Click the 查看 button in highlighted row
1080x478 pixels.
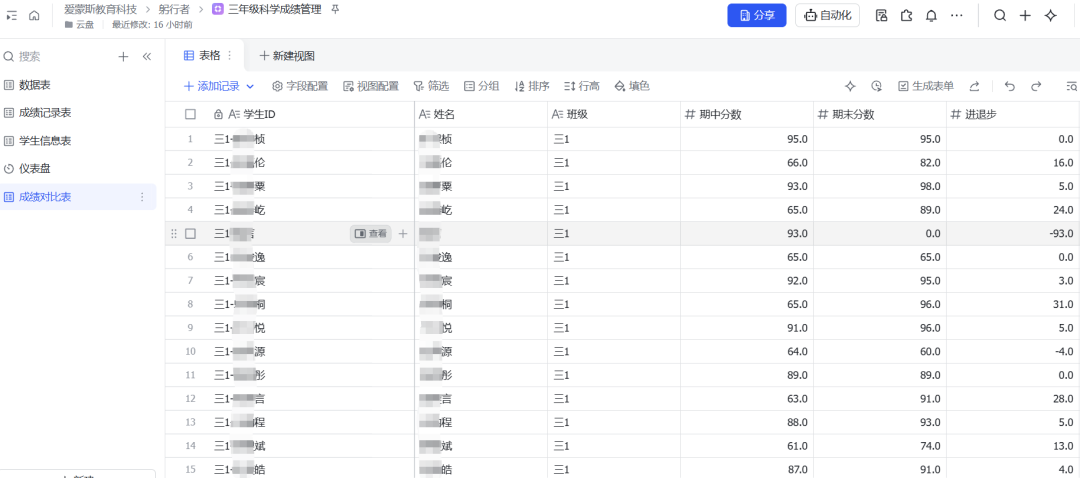[x=371, y=233]
